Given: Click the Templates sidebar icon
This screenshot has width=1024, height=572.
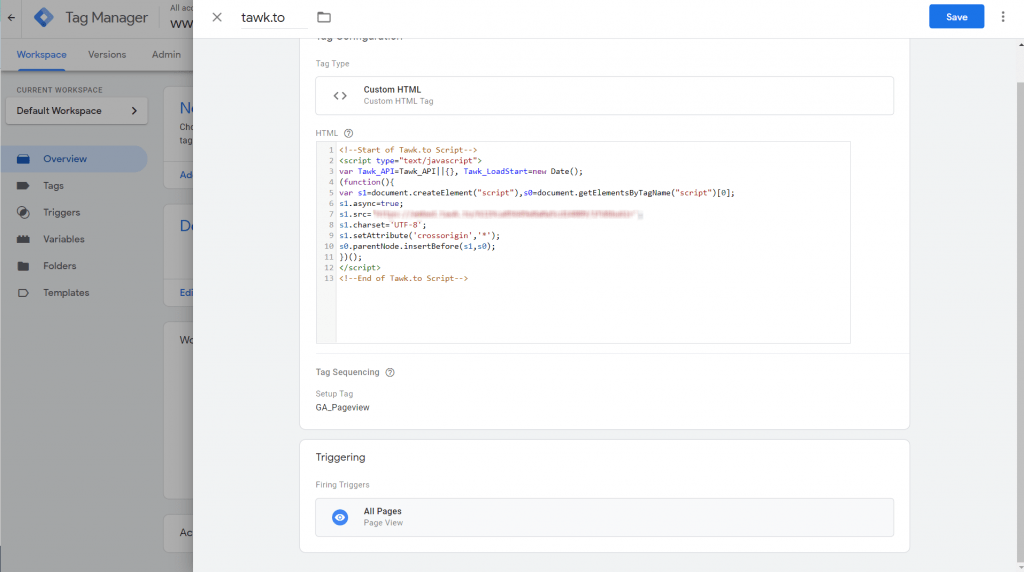Looking at the screenshot, I should [x=24, y=293].
